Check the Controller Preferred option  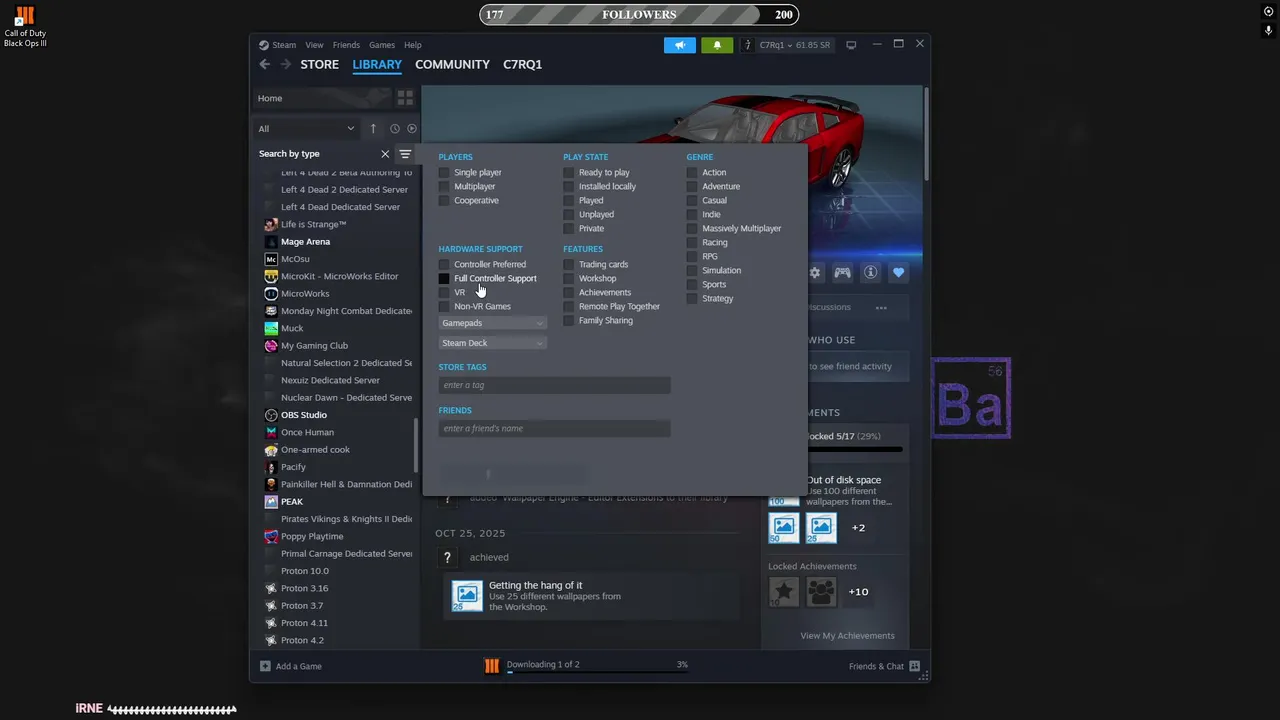[444, 264]
